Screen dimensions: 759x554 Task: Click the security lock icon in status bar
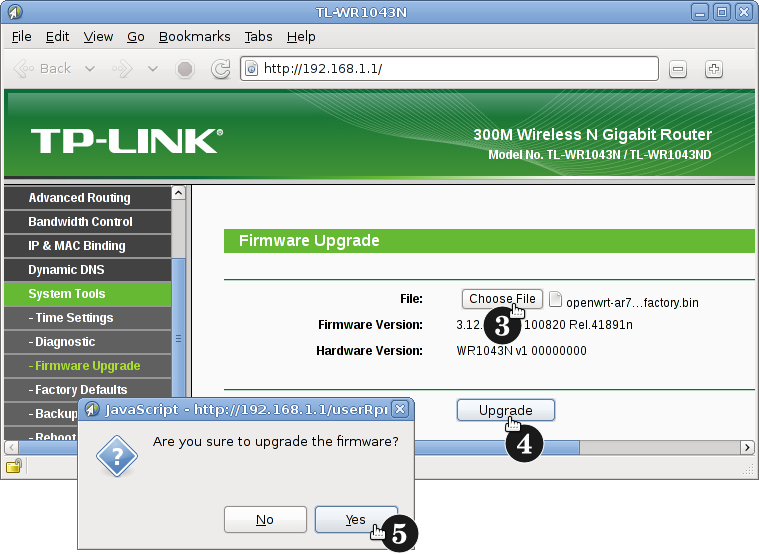(x=14, y=466)
